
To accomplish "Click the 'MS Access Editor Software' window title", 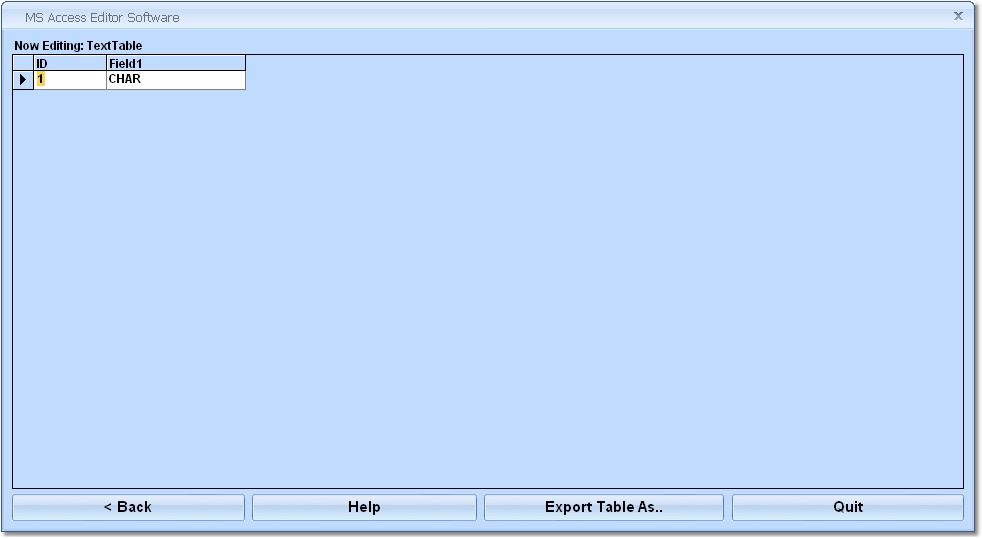I will (102, 18).
